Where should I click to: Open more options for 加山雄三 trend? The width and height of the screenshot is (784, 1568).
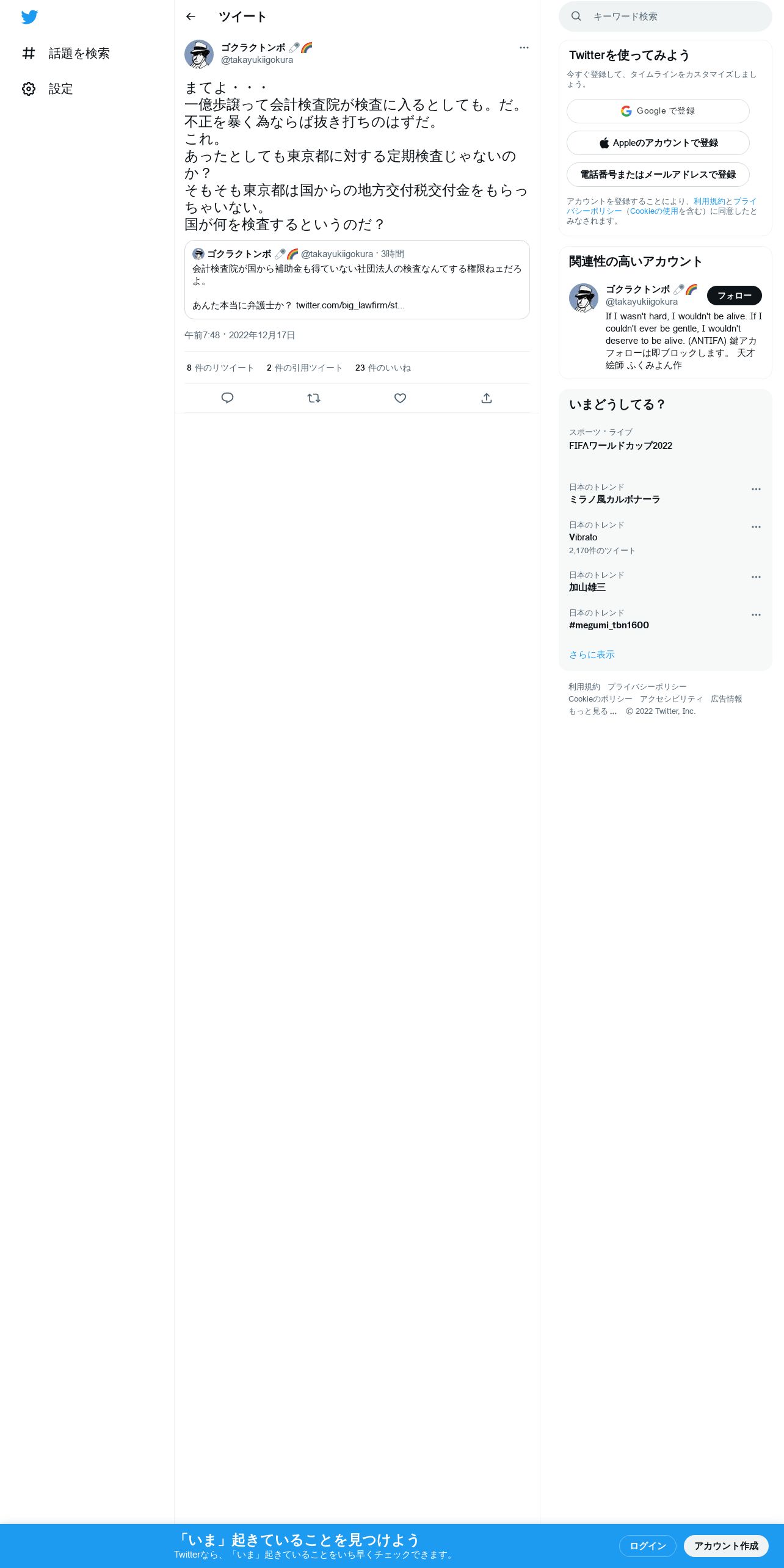tap(756, 577)
